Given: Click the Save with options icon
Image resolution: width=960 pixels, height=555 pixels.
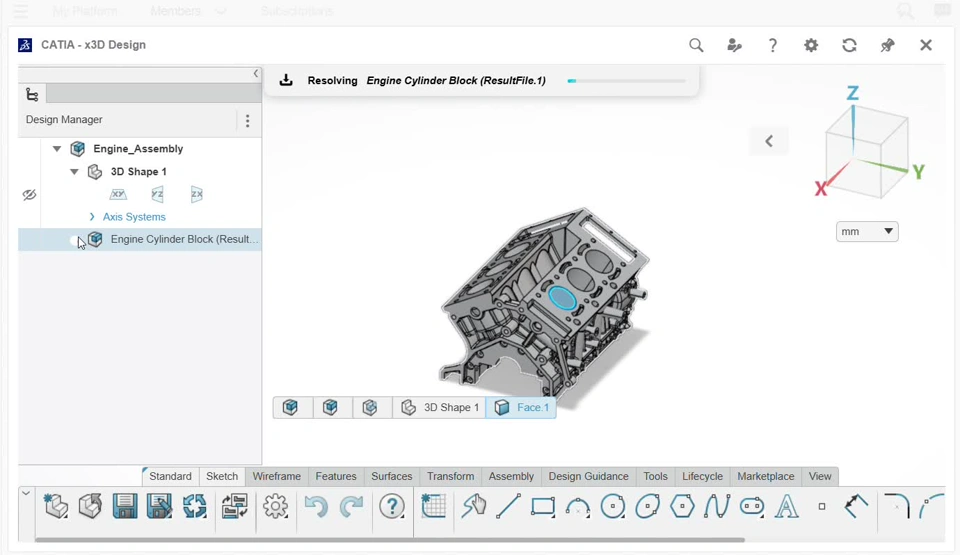Looking at the screenshot, I should [x=159, y=507].
